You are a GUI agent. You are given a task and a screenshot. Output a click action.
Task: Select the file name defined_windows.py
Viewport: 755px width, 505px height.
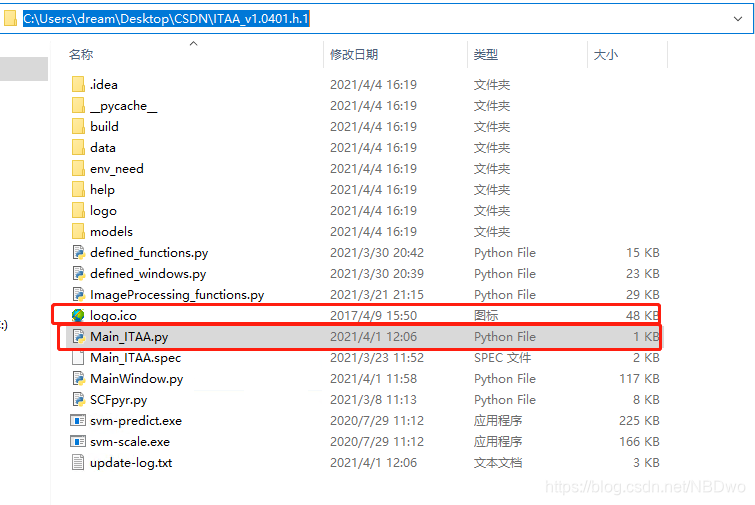pos(148,274)
